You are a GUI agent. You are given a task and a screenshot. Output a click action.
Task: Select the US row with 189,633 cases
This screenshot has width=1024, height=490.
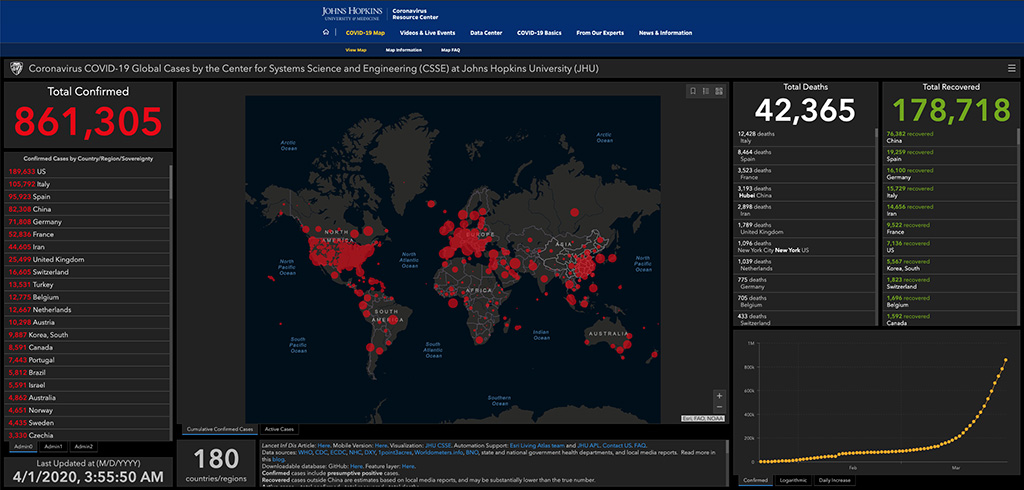tap(88, 171)
